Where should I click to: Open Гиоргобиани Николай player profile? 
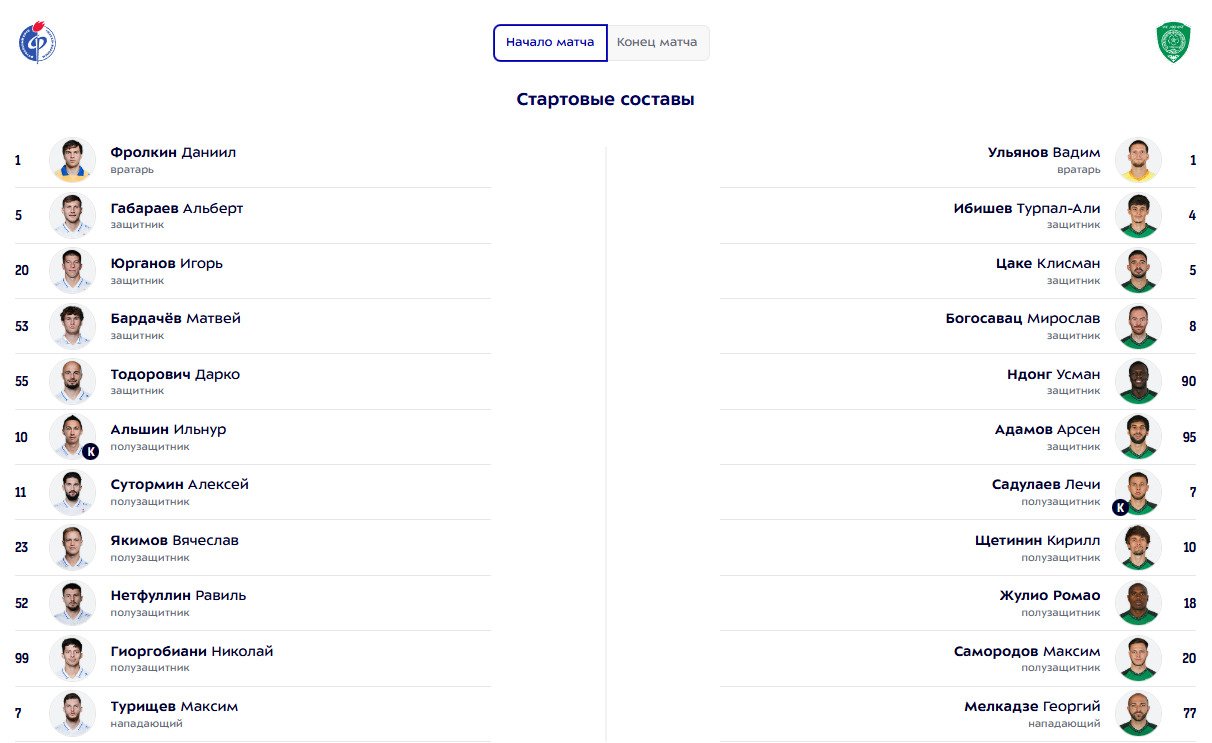click(x=192, y=651)
